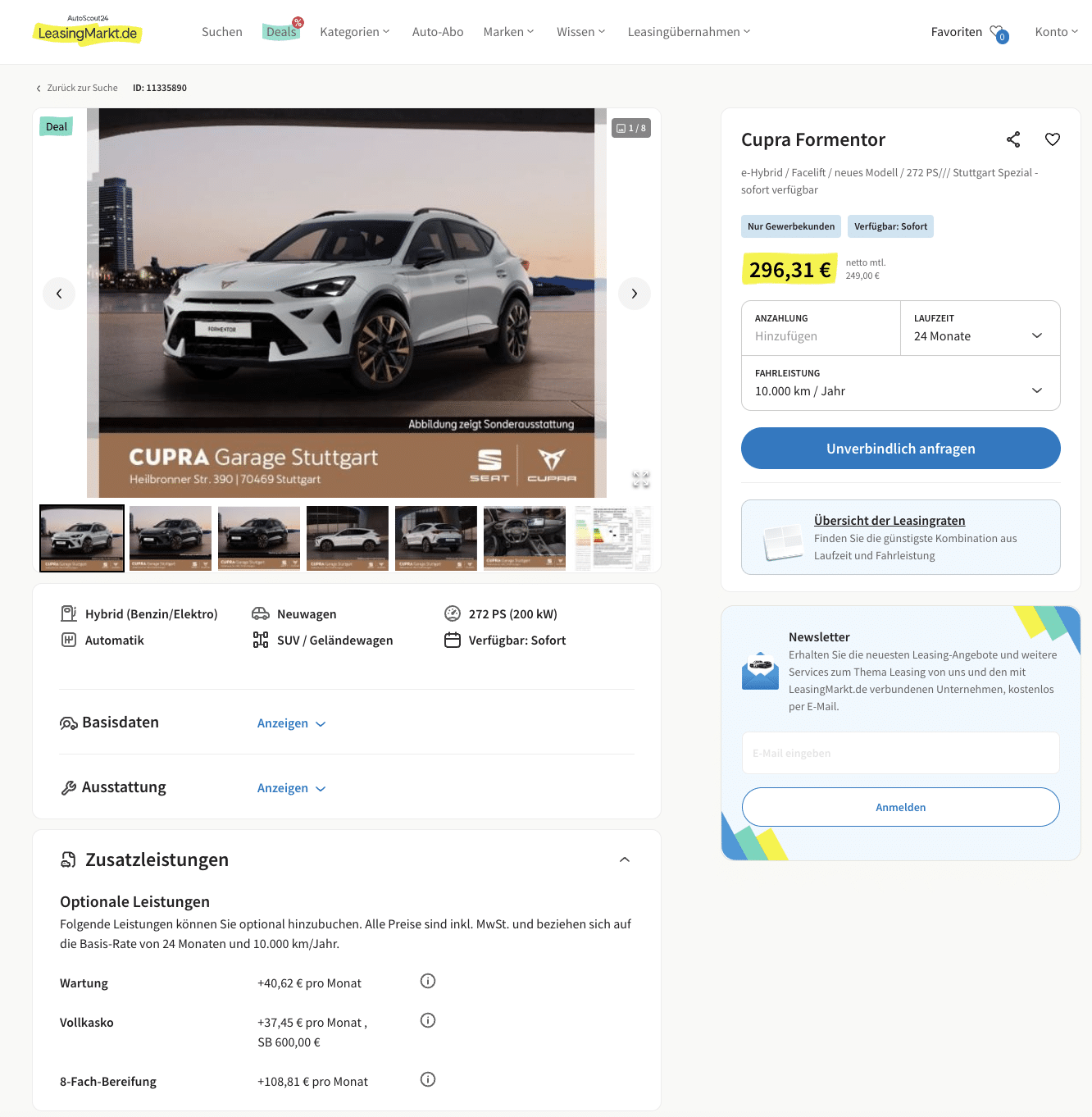Screen dimensions: 1092x1117
Task: Select fifth thumbnail white car rear view
Action: (436, 538)
